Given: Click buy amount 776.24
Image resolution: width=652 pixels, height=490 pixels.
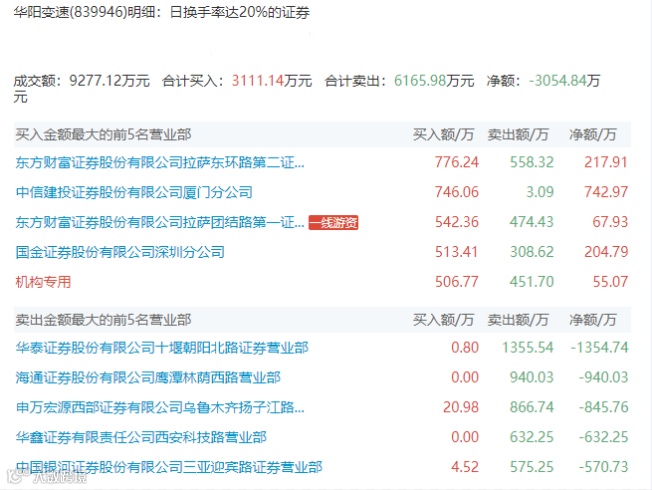Looking at the screenshot, I should point(457,162).
